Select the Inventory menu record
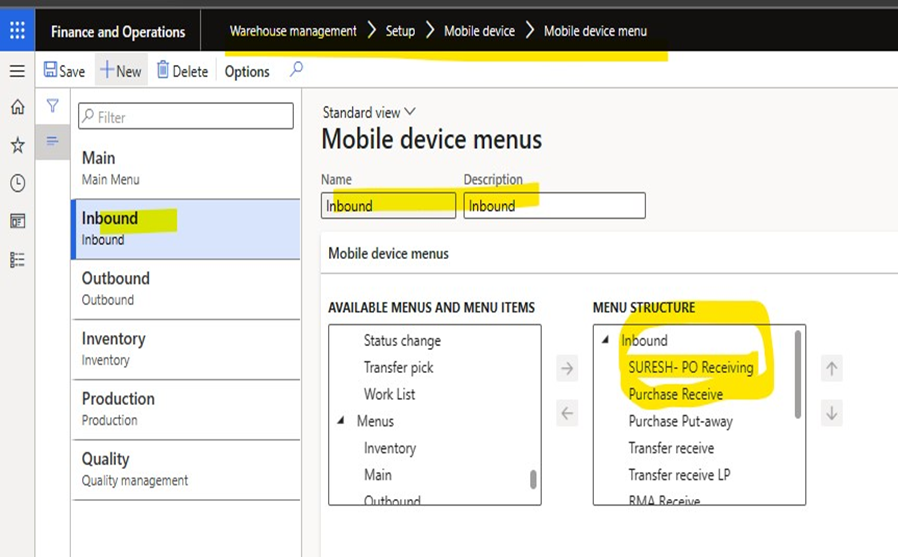 [186, 349]
